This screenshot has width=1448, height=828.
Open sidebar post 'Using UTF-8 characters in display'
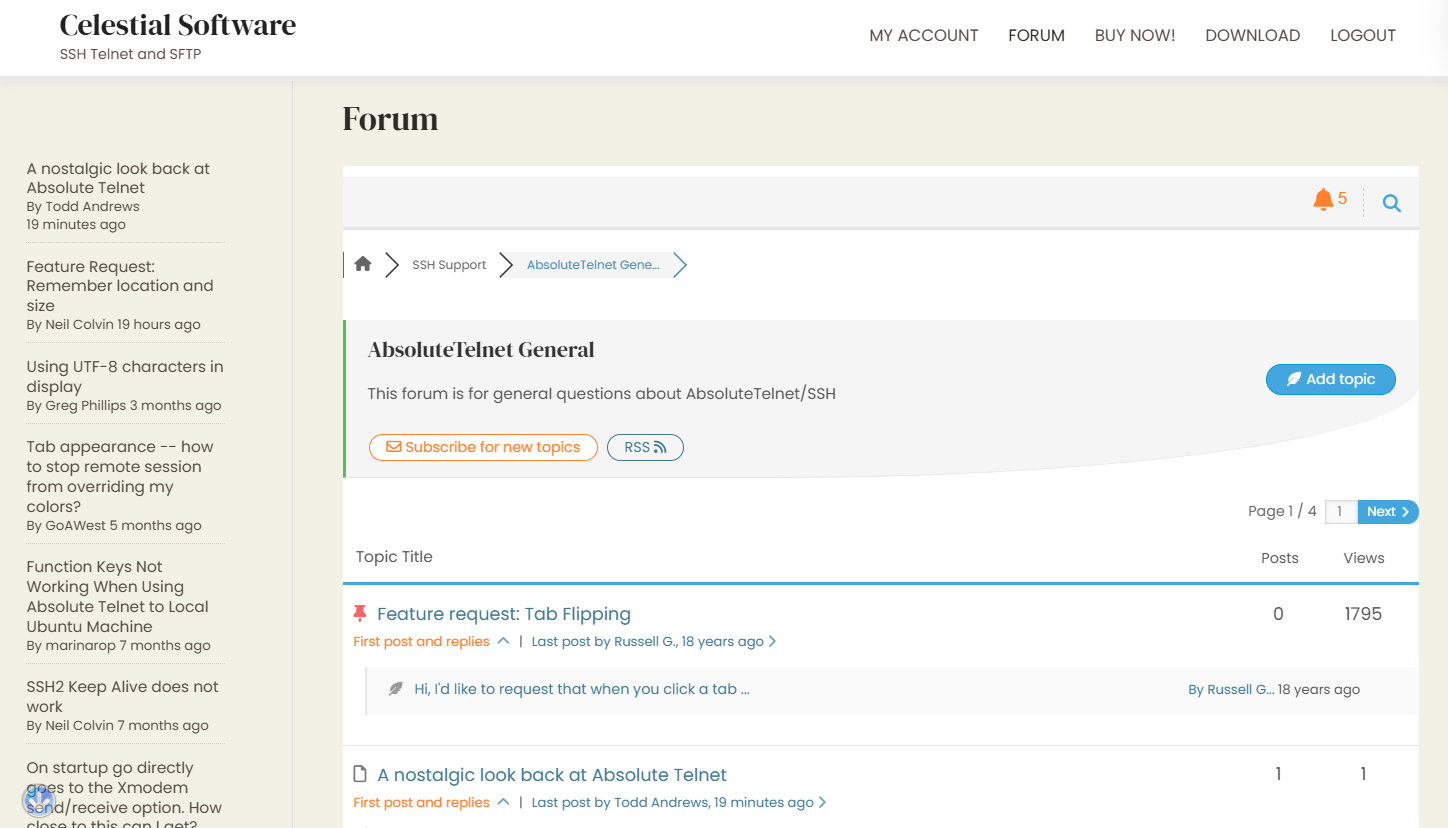click(124, 376)
